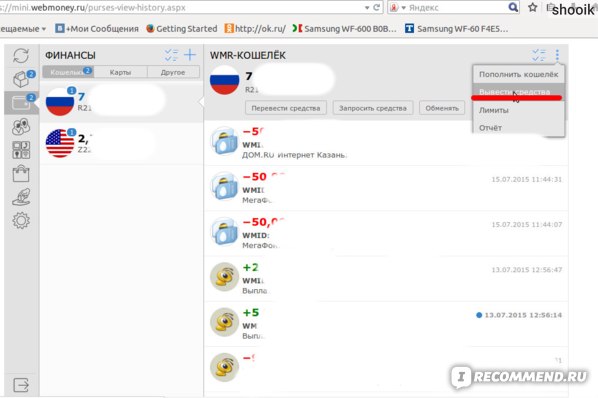Open the three-dot menu of WMR-кошелёк

point(557,55)
